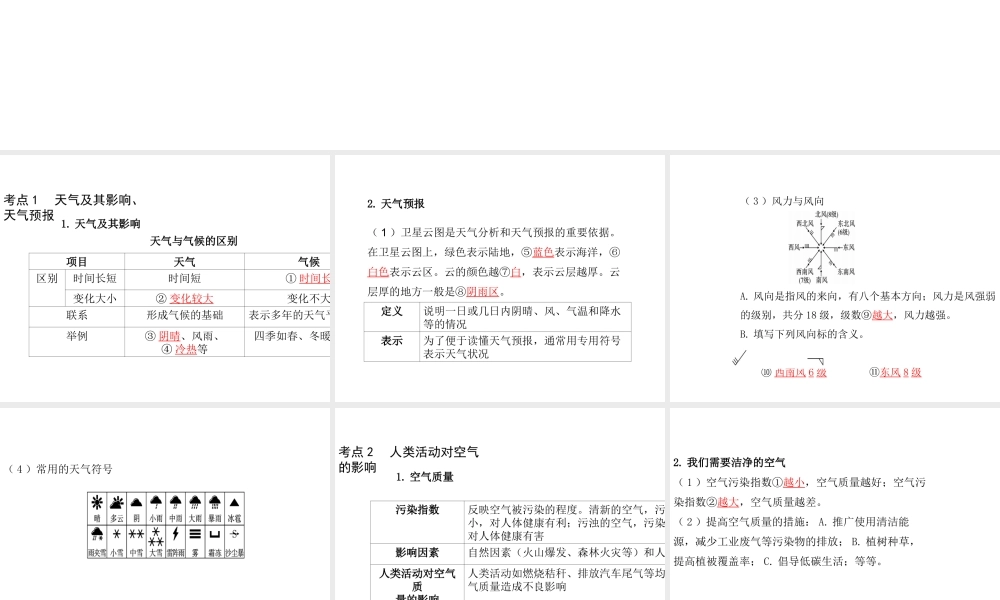
Task: Click the subheading 1. 空气质量
Action: coord(424,477)
